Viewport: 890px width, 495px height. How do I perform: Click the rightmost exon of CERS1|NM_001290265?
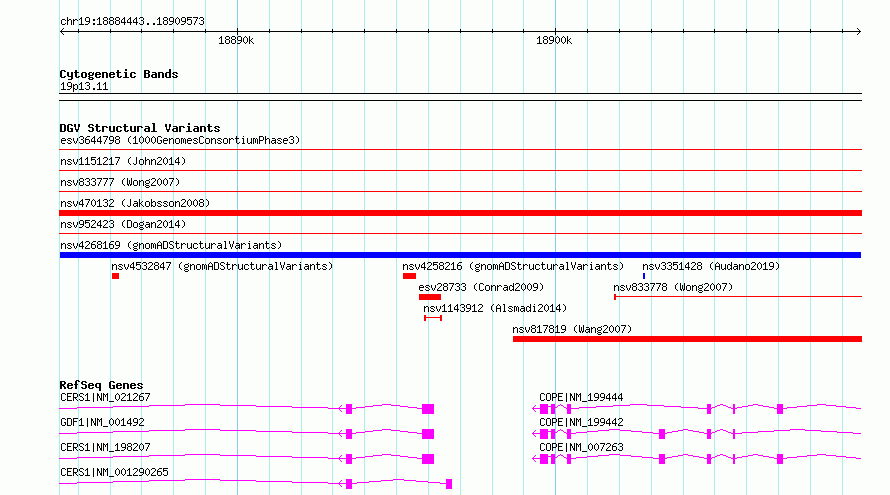(449, 484)
